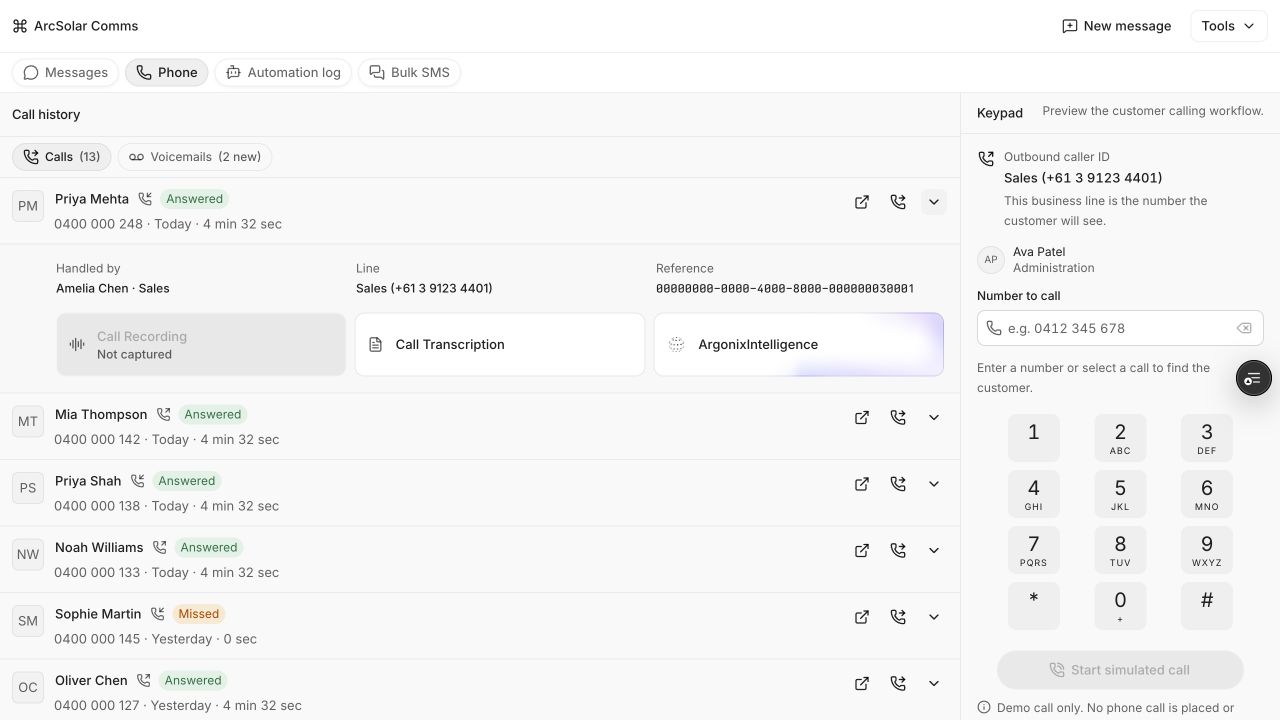Click the Start simulated call button
The height and width of the screenshot is (720, 1280).
[x=1120, y=670]
